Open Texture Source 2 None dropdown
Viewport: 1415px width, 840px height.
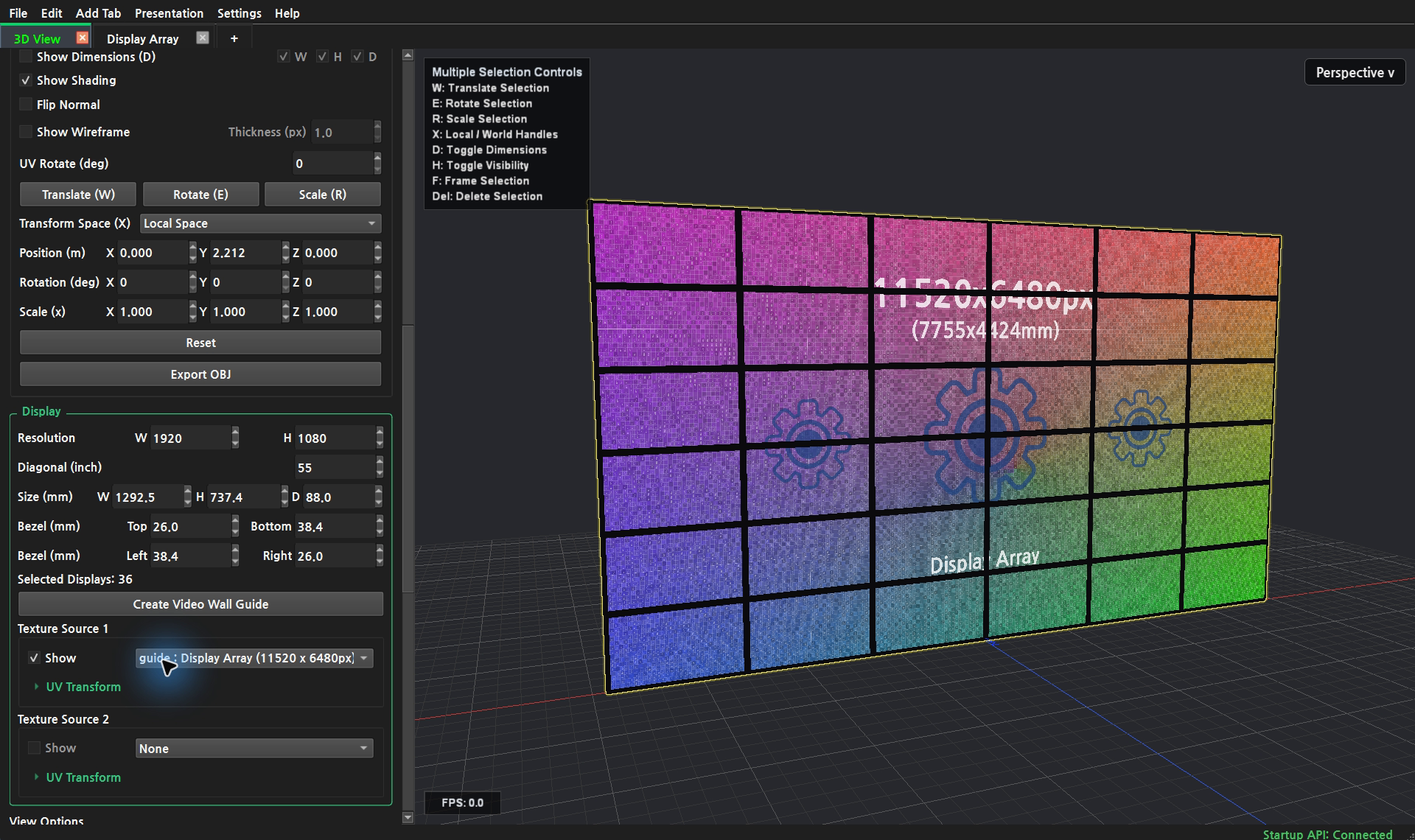tap(254, 748)
